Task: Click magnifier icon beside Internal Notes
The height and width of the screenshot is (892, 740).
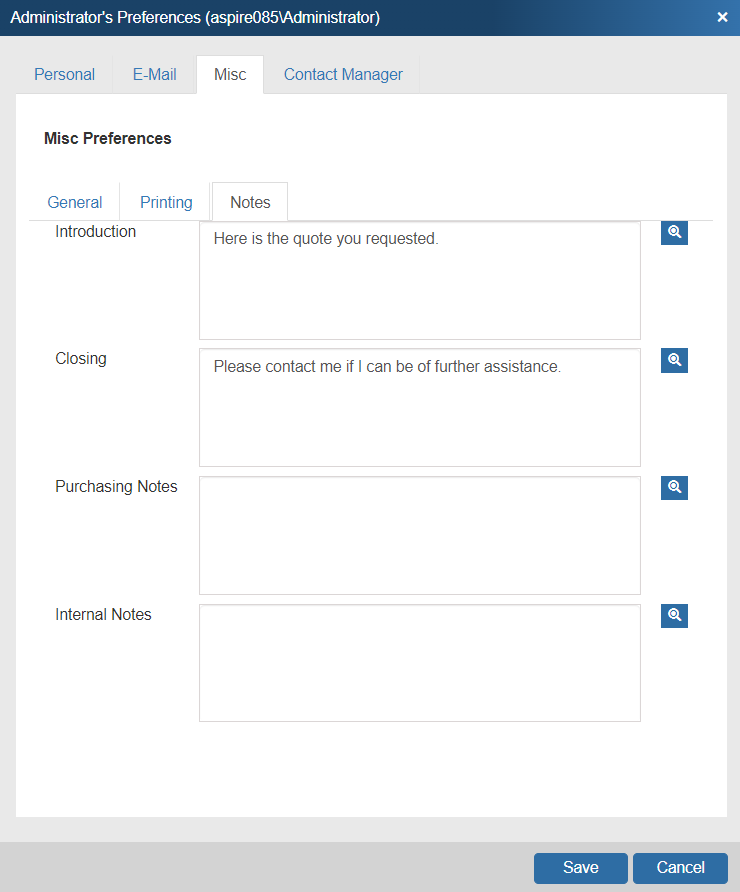Action: [x=674, y=615]
